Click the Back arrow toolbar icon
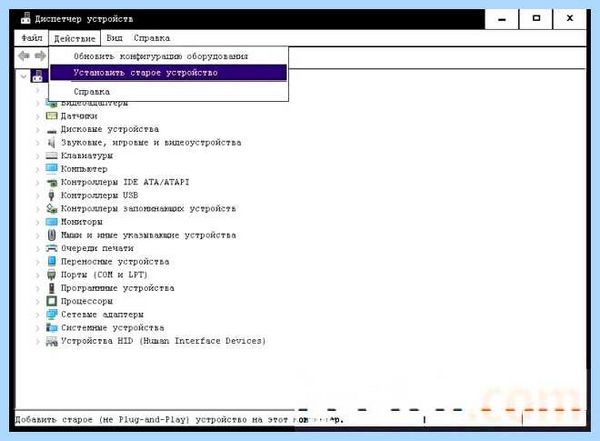Viewport: 600px width, 441px height. [24, 56]
